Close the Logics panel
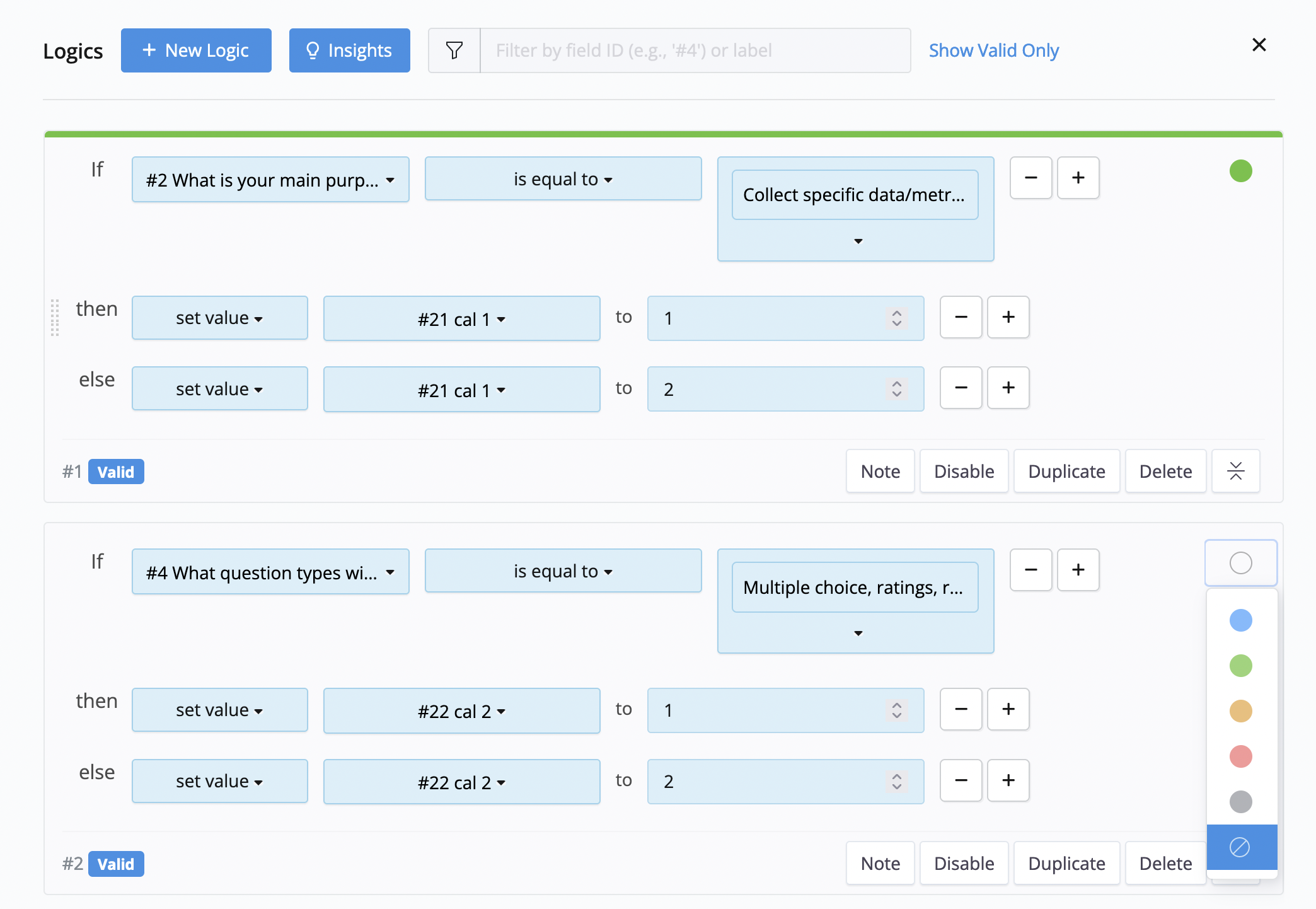Viewport: 1316px width, 909px height. click(1259, 45)
